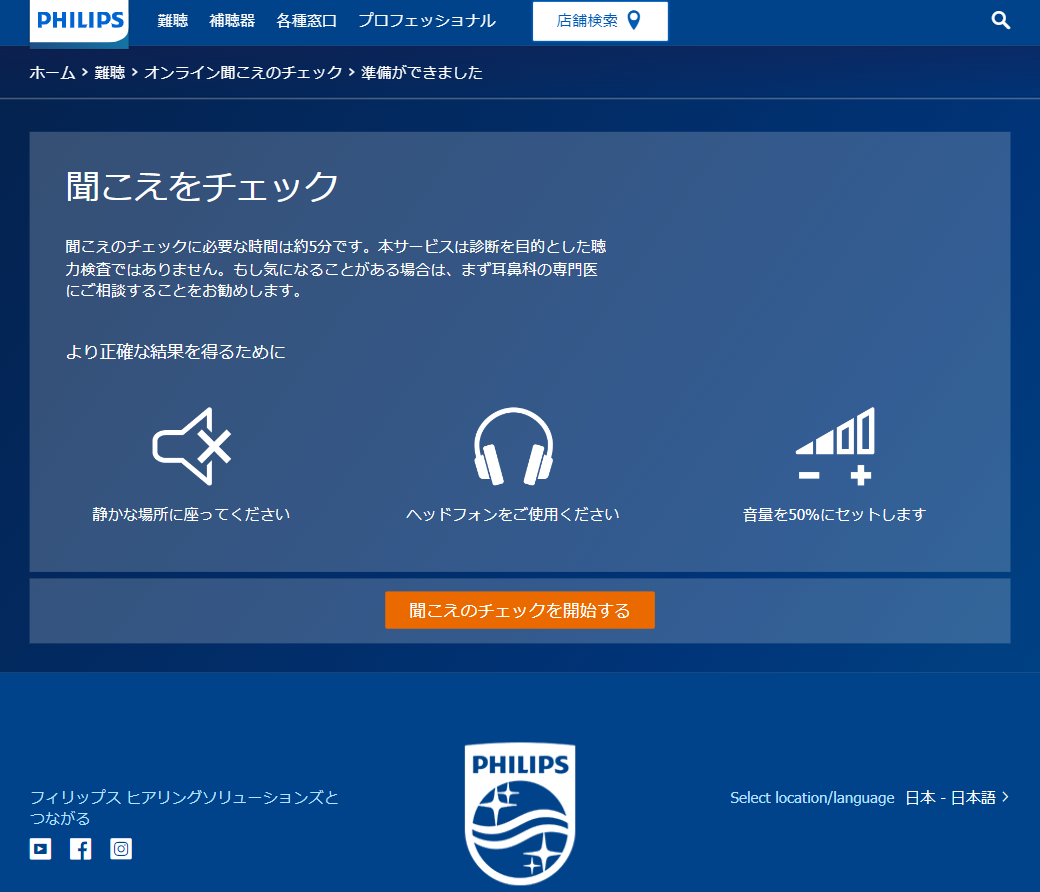This screenshot has height=892, width=1040.
Task: Click フィリップス ヒアリングソリューションズと つながる text
Action: (x=184, y=807)
